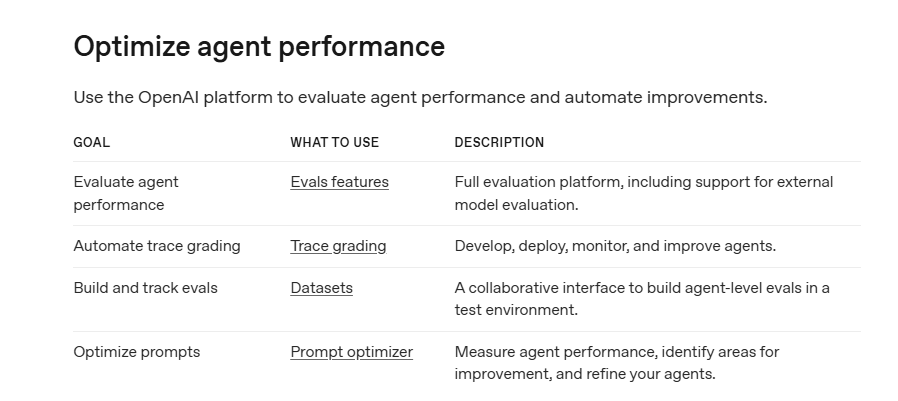Open the Datasets link
The image size is (898, 401).
coord(321,288)
